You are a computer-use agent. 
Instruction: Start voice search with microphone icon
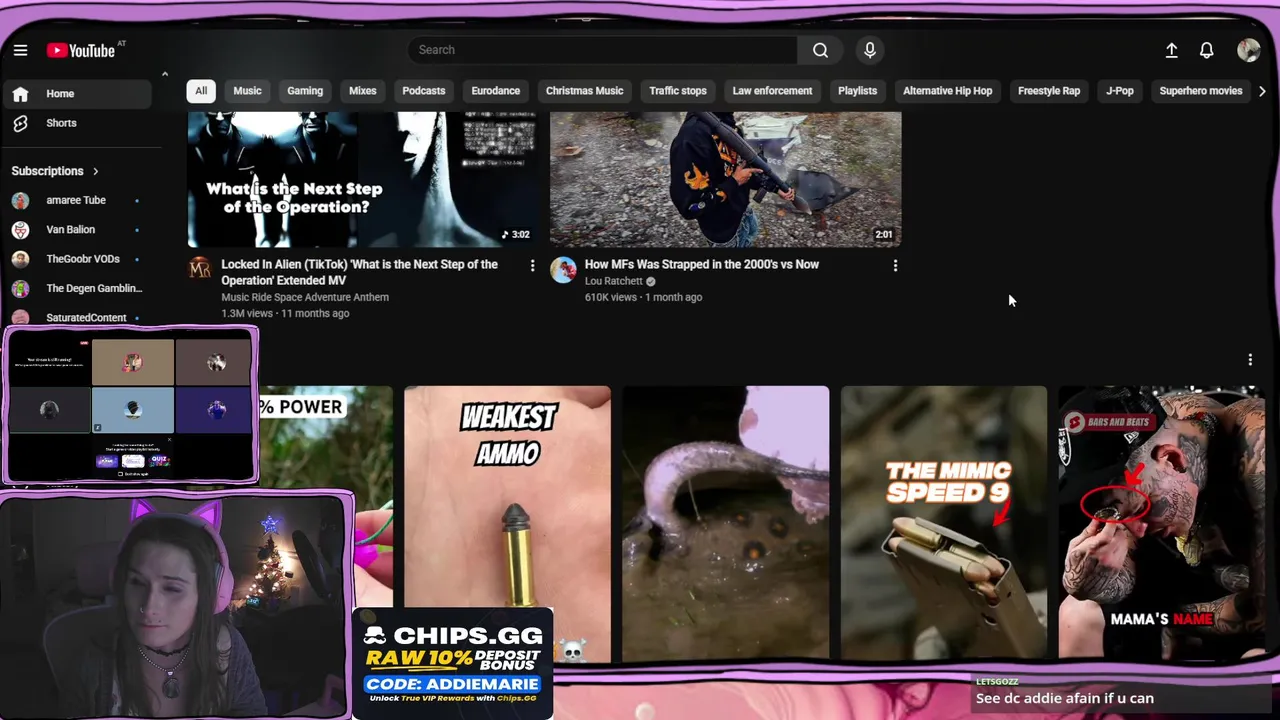click(870, 50)
